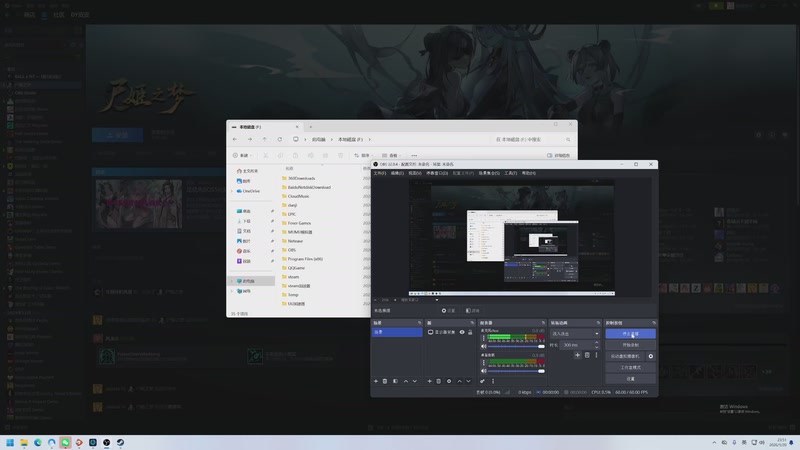Adjust the first mixer track volume slider
Screen dimensions: 800x450
tap(515, 346)
